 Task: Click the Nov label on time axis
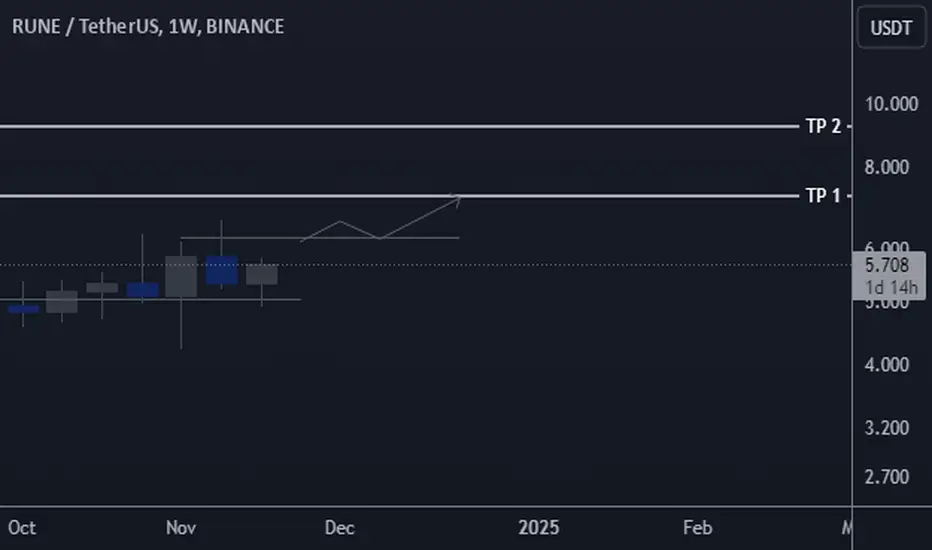pos(181,527)
